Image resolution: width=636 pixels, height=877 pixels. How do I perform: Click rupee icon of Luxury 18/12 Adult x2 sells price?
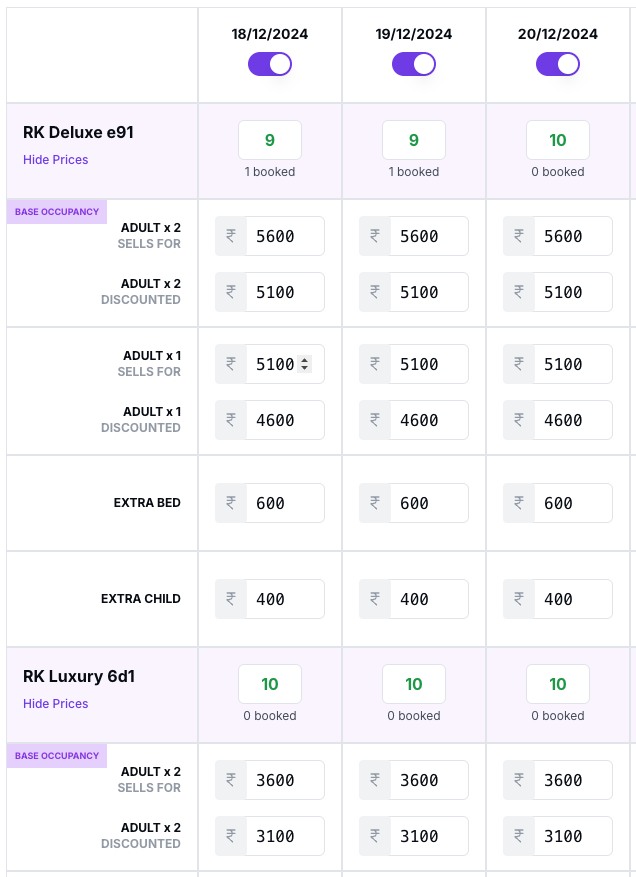tap(231, 780)
